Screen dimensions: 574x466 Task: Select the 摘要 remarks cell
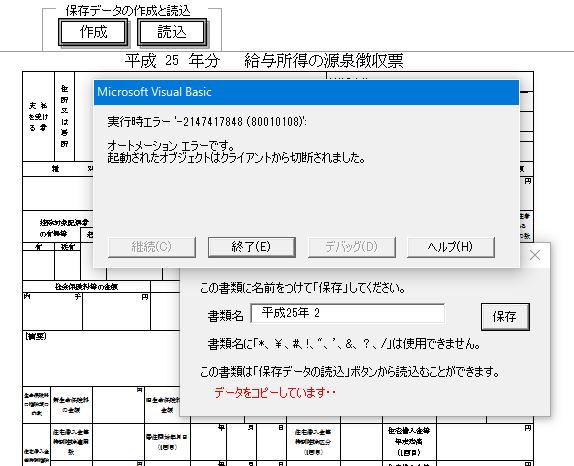tap(101, 358)
